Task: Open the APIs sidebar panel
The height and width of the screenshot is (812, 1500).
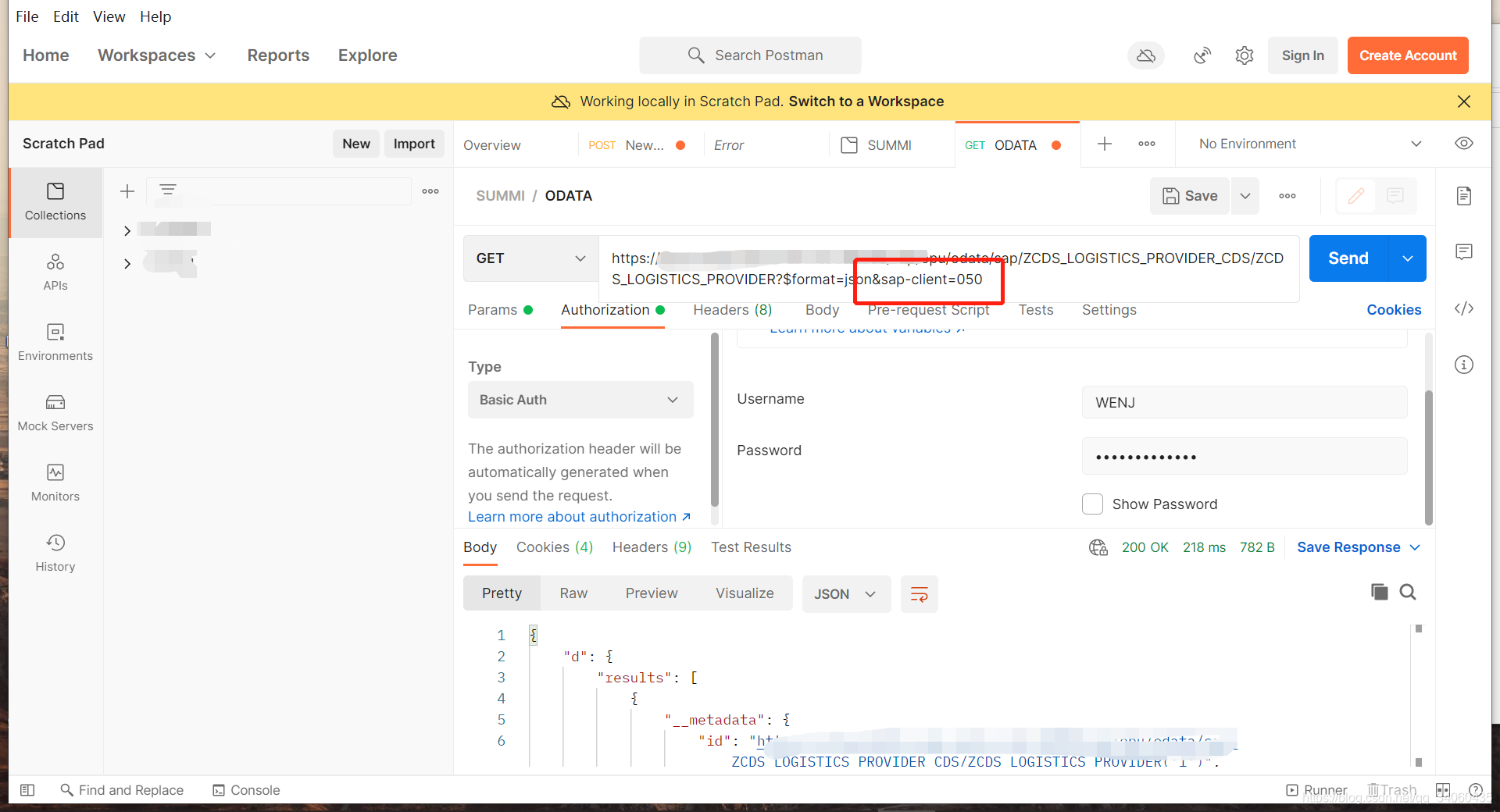Action: point(55,272)
